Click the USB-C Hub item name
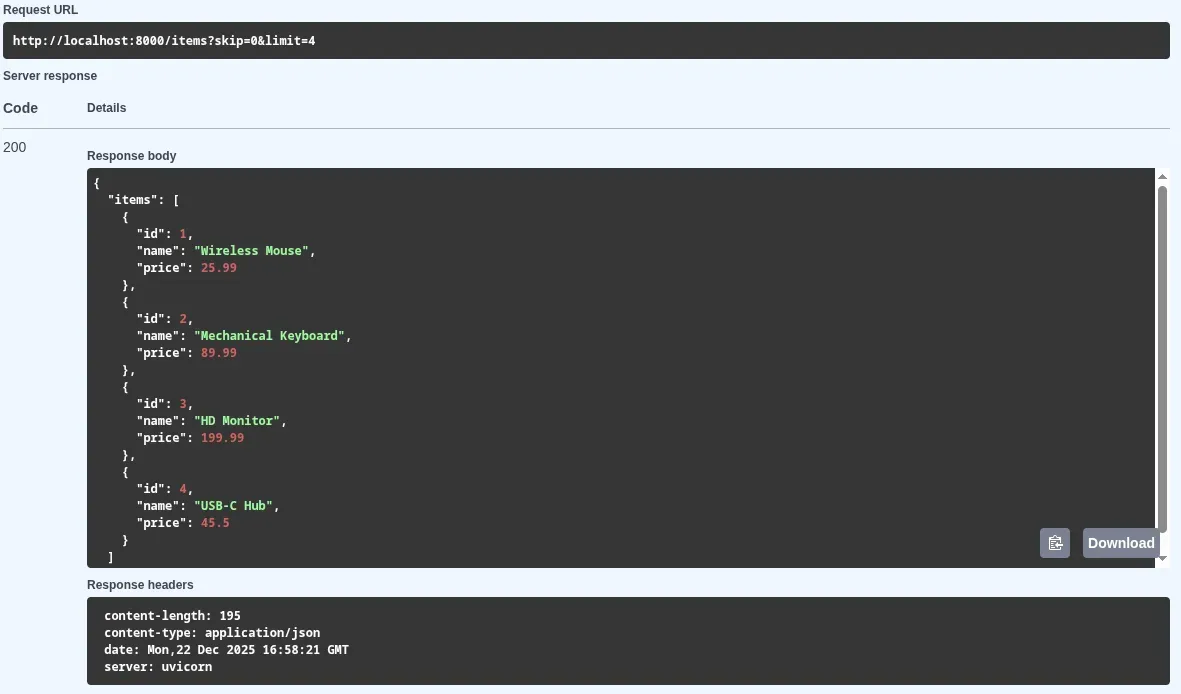Image resolution: width=1181 pixels, height=694 pixels. pyautogui.click(x=232, y=505)
